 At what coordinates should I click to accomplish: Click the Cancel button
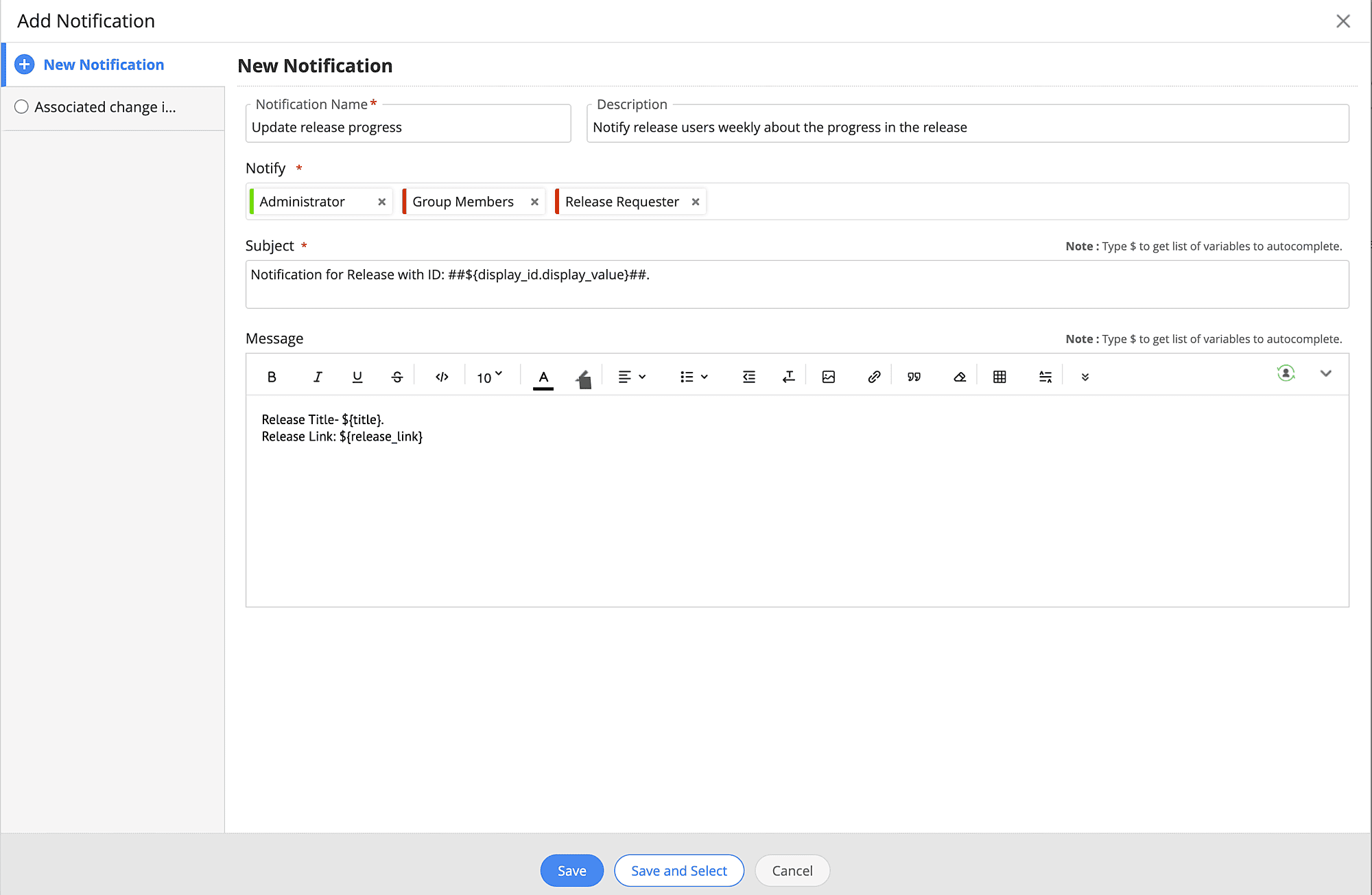click(x=792, y=870)
